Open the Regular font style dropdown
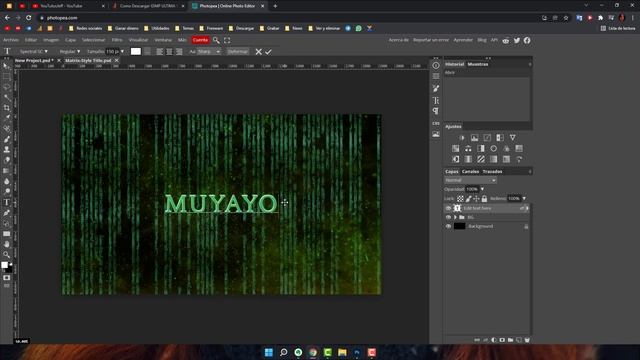This screenshot has height=360, width=640. 69,51
